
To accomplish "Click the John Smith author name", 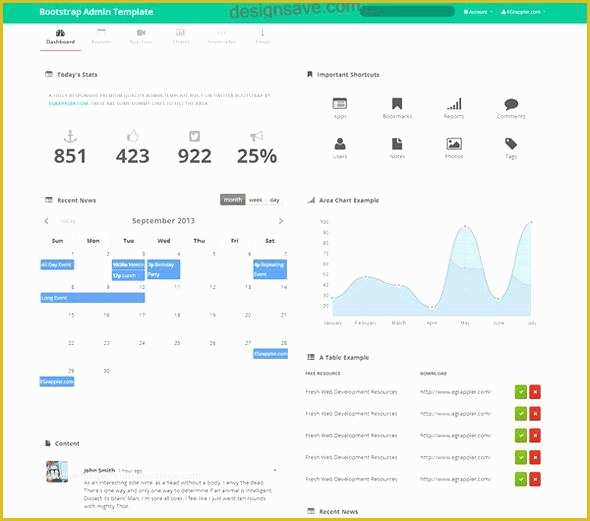I will (x=99, y=470).
